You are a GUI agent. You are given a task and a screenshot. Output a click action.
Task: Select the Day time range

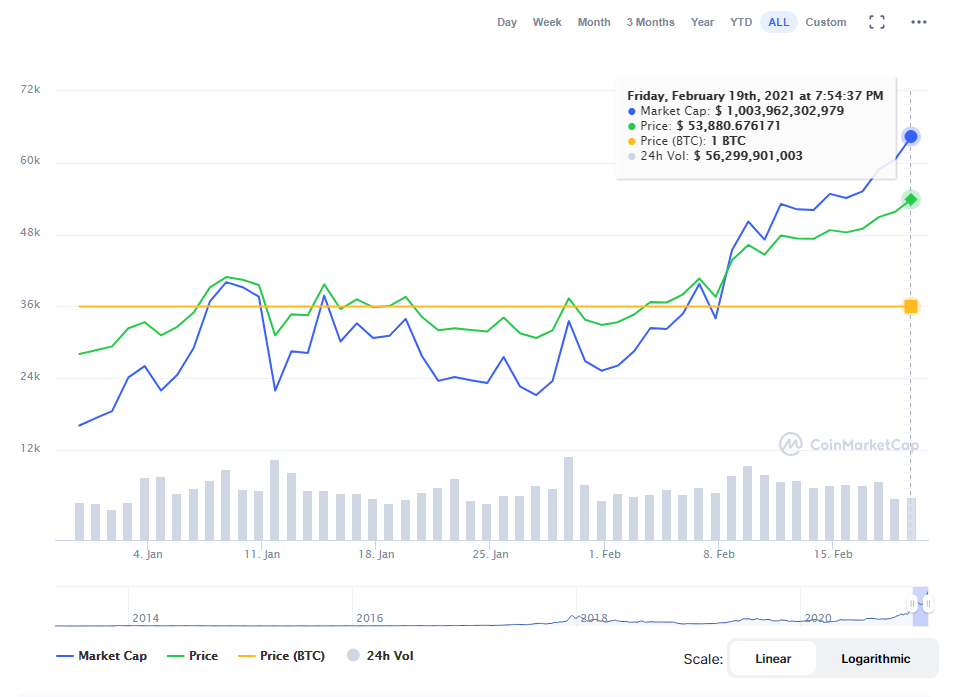coord(507,22)
